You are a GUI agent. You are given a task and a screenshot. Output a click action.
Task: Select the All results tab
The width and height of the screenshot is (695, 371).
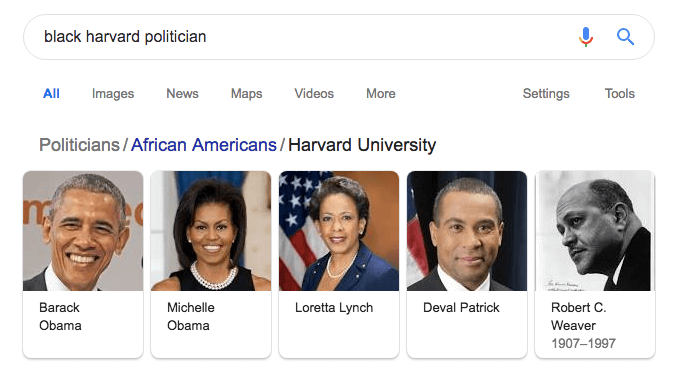coord(51,94)
